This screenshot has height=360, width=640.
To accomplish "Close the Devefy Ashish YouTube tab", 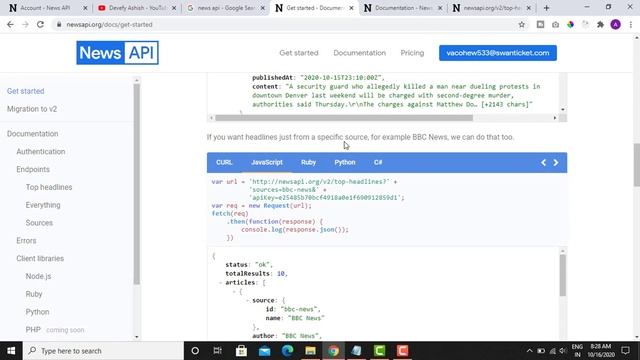I will tap(174, 8).
